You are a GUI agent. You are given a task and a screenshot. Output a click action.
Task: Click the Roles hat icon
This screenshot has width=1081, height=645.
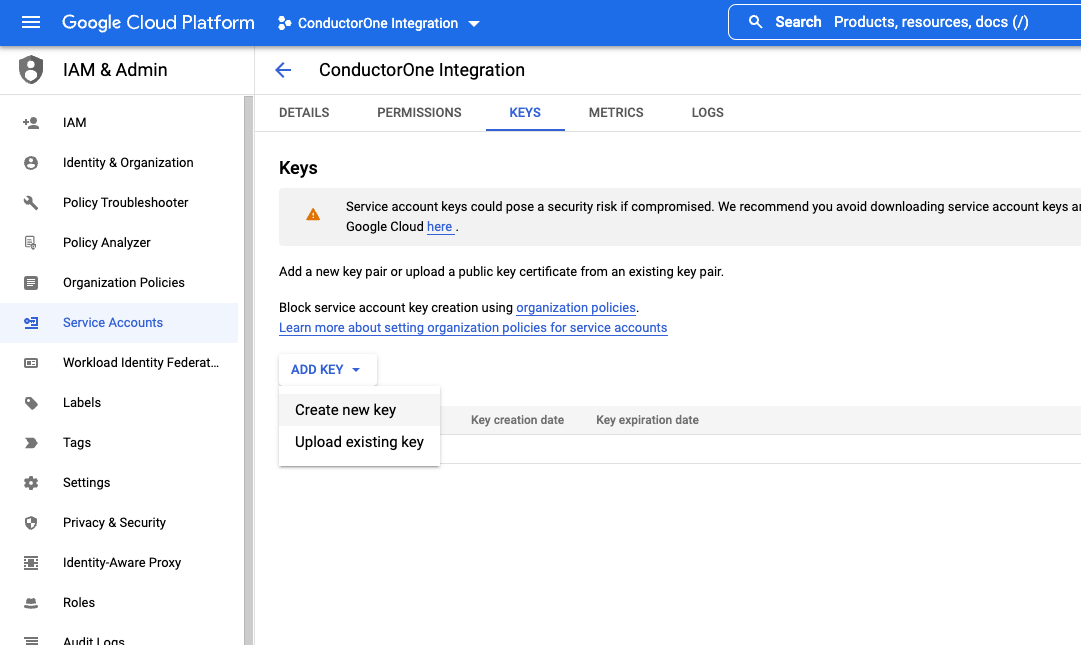coord(31,602)
